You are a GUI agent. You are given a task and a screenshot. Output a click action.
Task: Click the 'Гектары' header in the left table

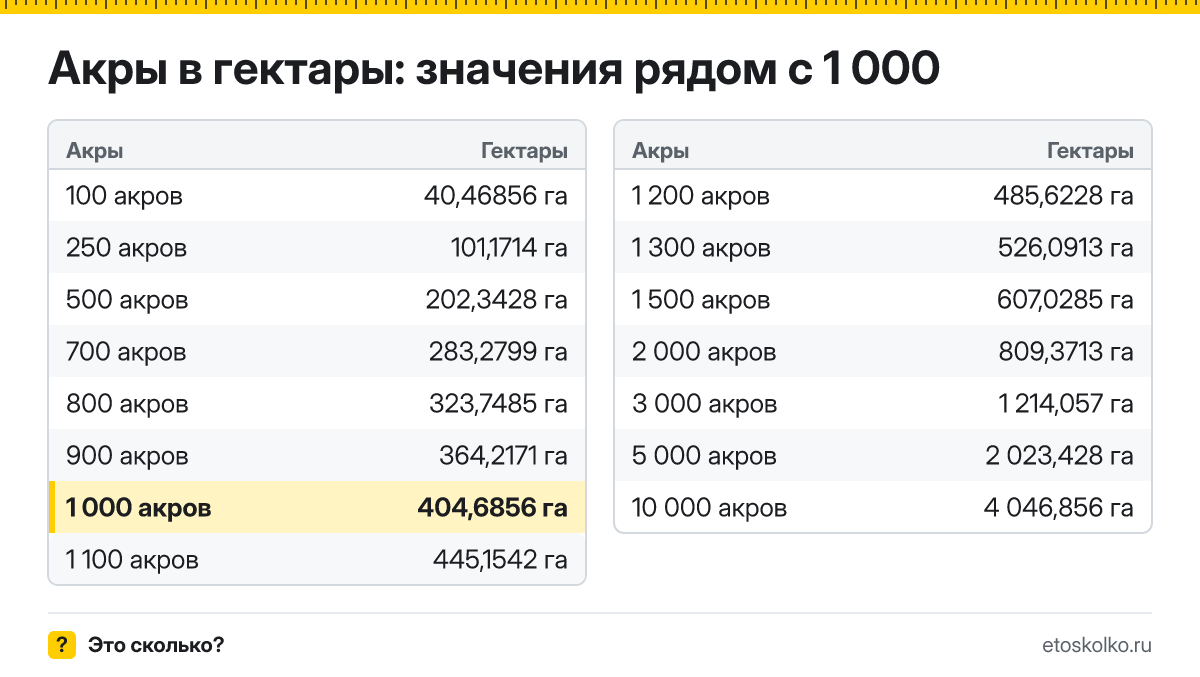point(524,152)
